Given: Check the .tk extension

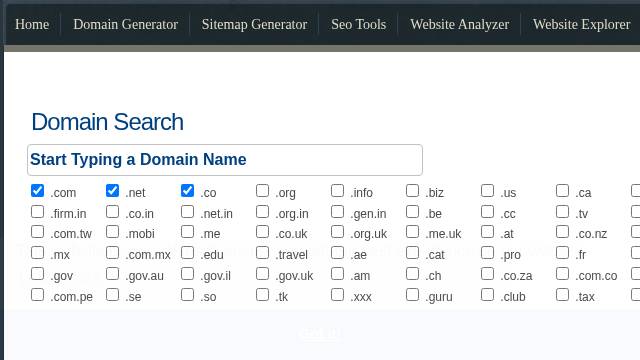Looking at the screenshot, I should tap(262, 295).
